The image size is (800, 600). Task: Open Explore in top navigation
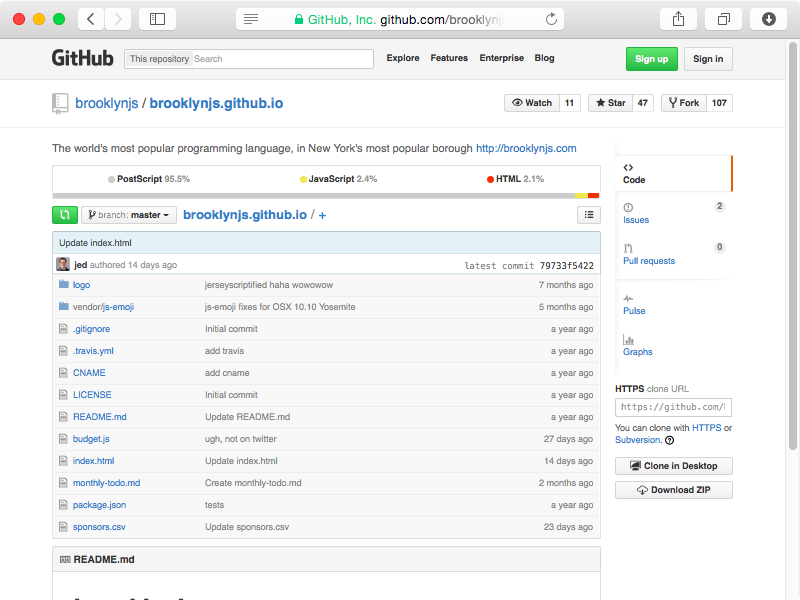403,58
